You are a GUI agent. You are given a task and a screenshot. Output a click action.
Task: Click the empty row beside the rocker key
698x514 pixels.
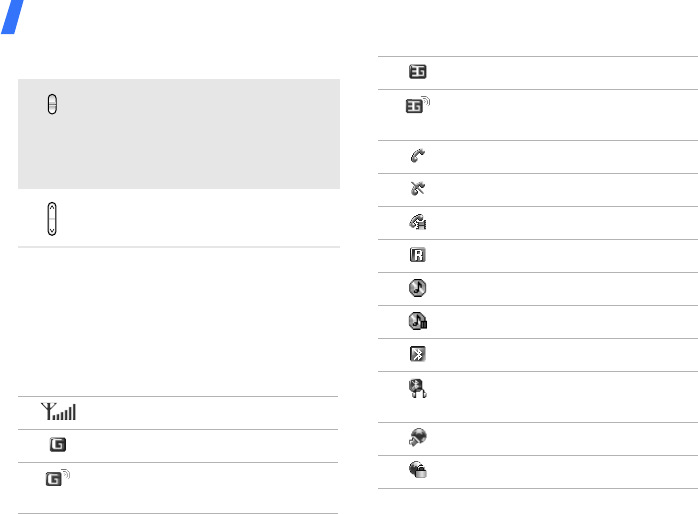pyautogui.click(x=200, y=218)
